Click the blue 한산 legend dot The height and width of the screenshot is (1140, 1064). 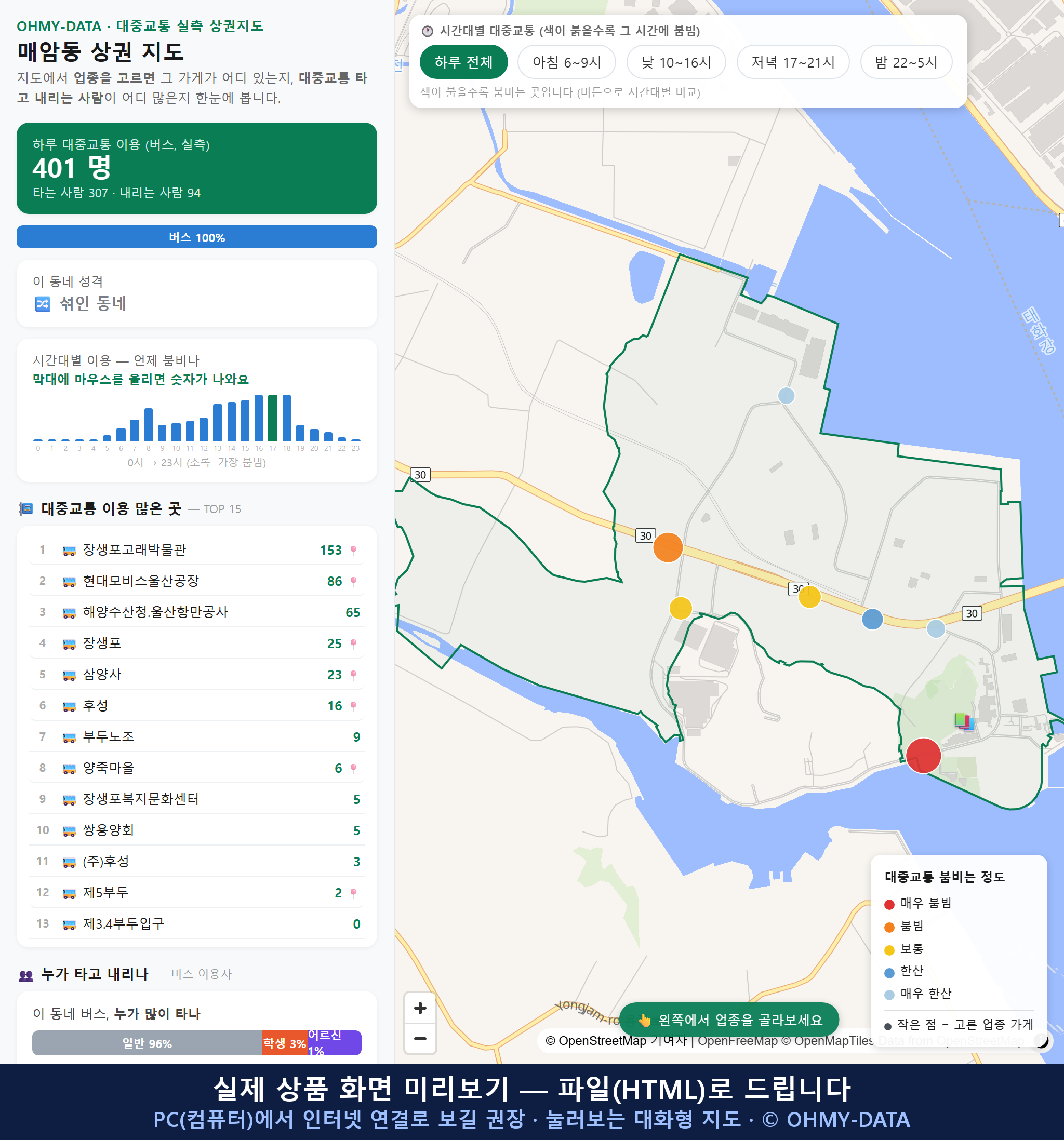click(889, 973)
